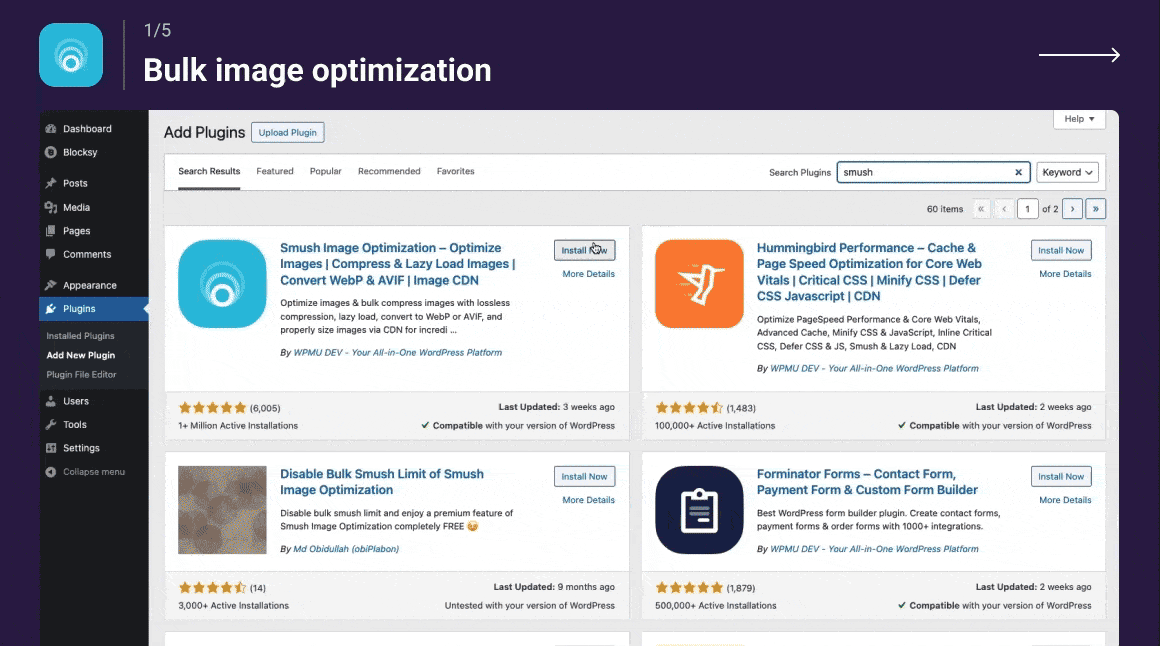Click the Search Plugins input field
Screen dimensions: 1160x646
coord(925,172)
